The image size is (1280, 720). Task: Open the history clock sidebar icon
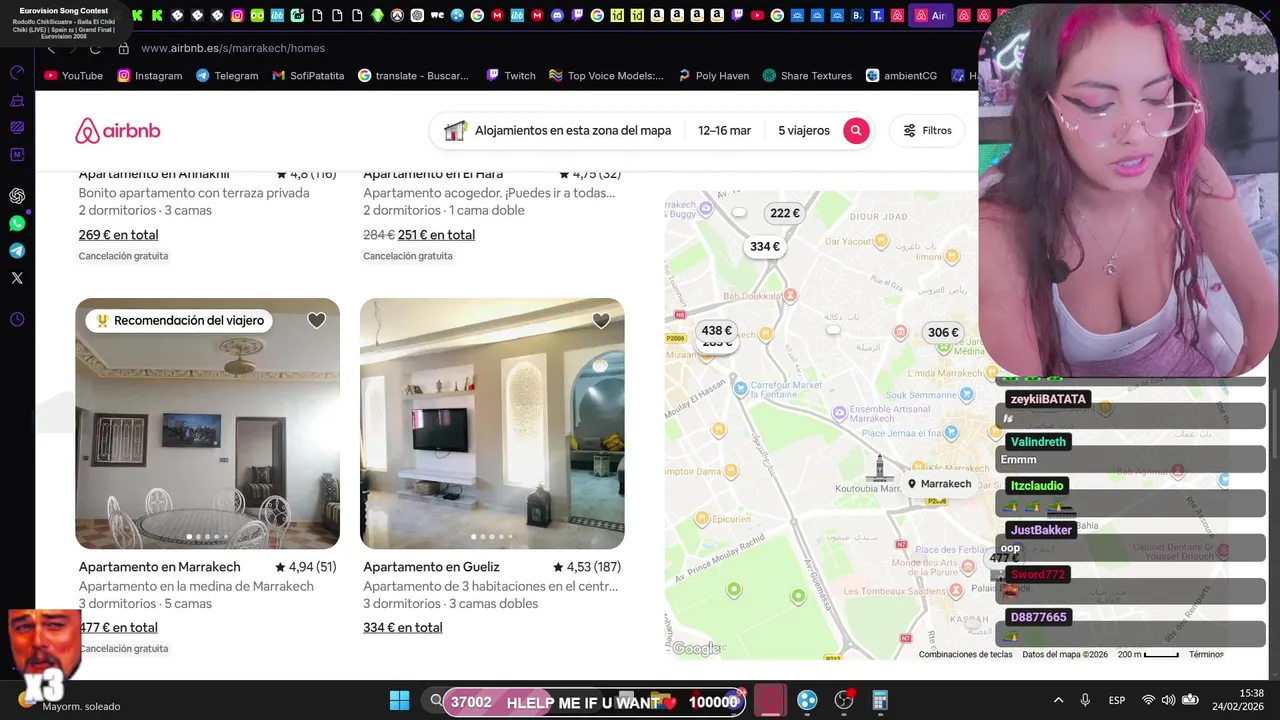17,320
